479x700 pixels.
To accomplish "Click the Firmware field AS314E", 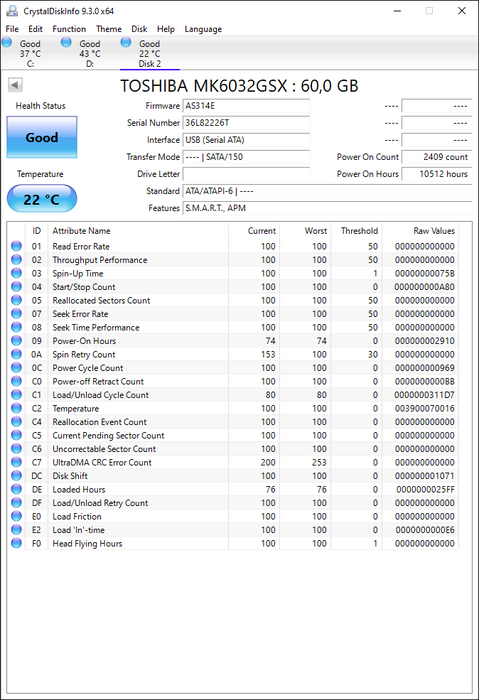I will (x=246, y=106).
